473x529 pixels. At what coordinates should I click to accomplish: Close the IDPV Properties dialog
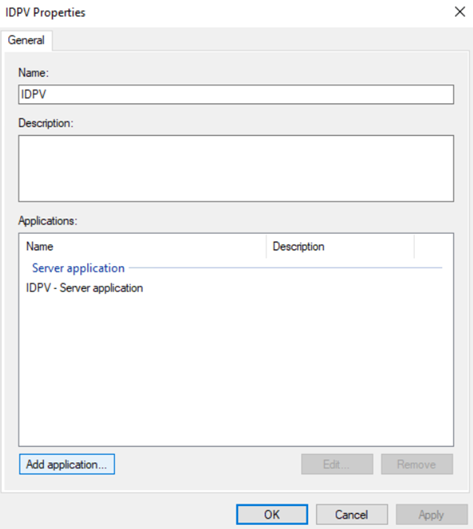pos(460,12)
